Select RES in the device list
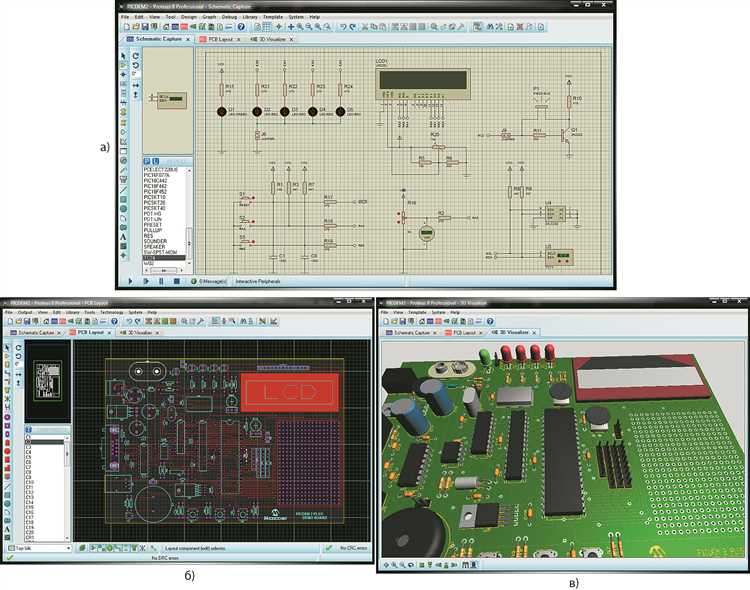 (x=148, y=236)
